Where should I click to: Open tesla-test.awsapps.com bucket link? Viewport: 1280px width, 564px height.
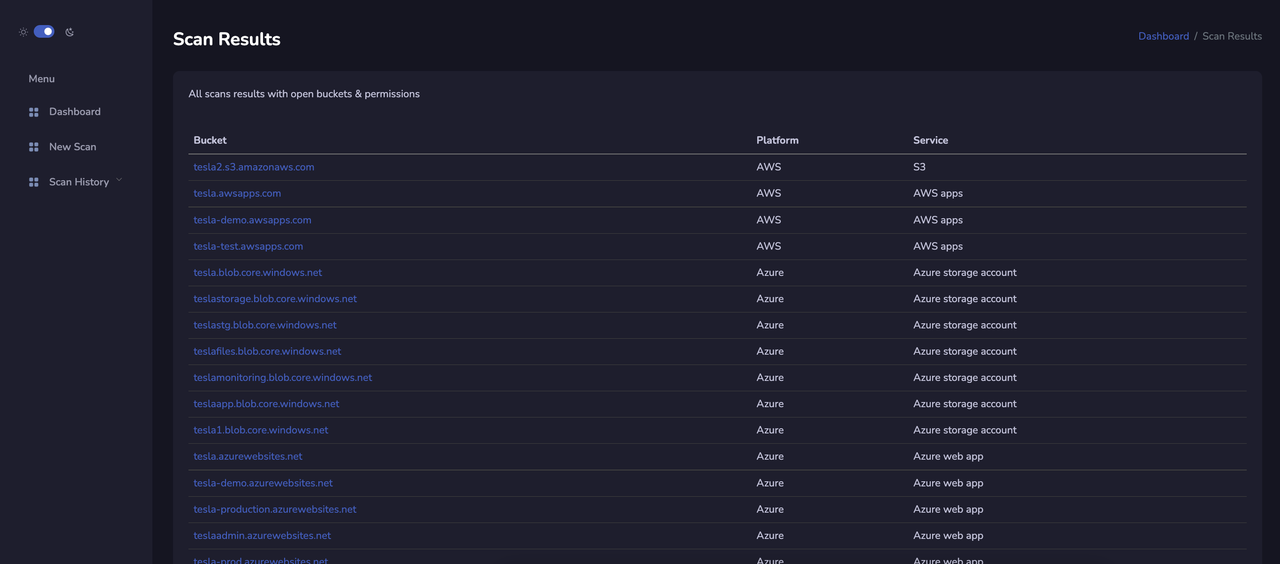[x=248, y=246]
